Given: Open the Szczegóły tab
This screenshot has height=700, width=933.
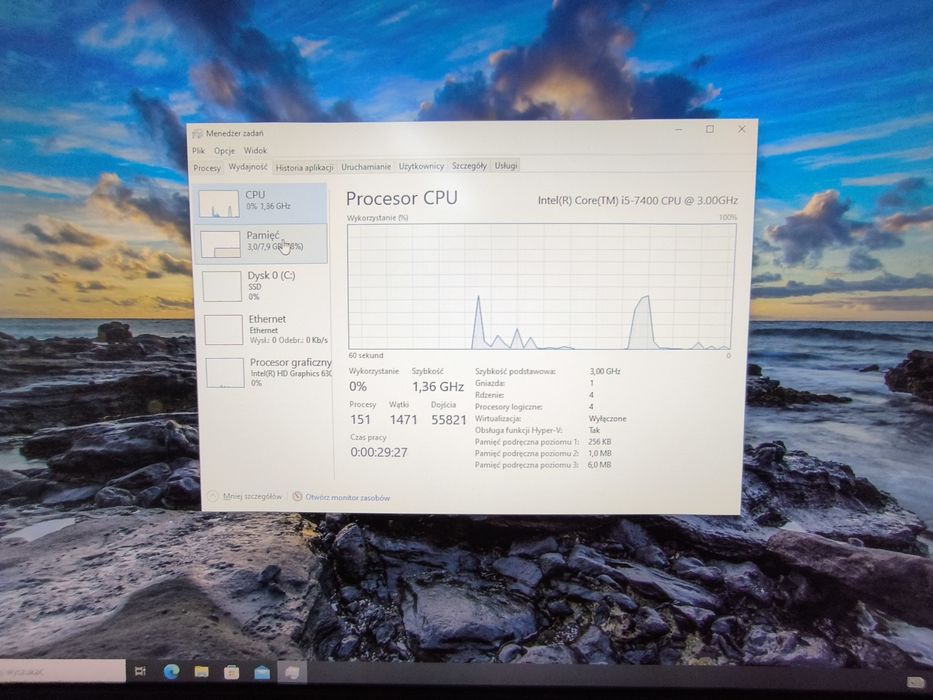Looking at the screenshot, I should pos(469,165).
